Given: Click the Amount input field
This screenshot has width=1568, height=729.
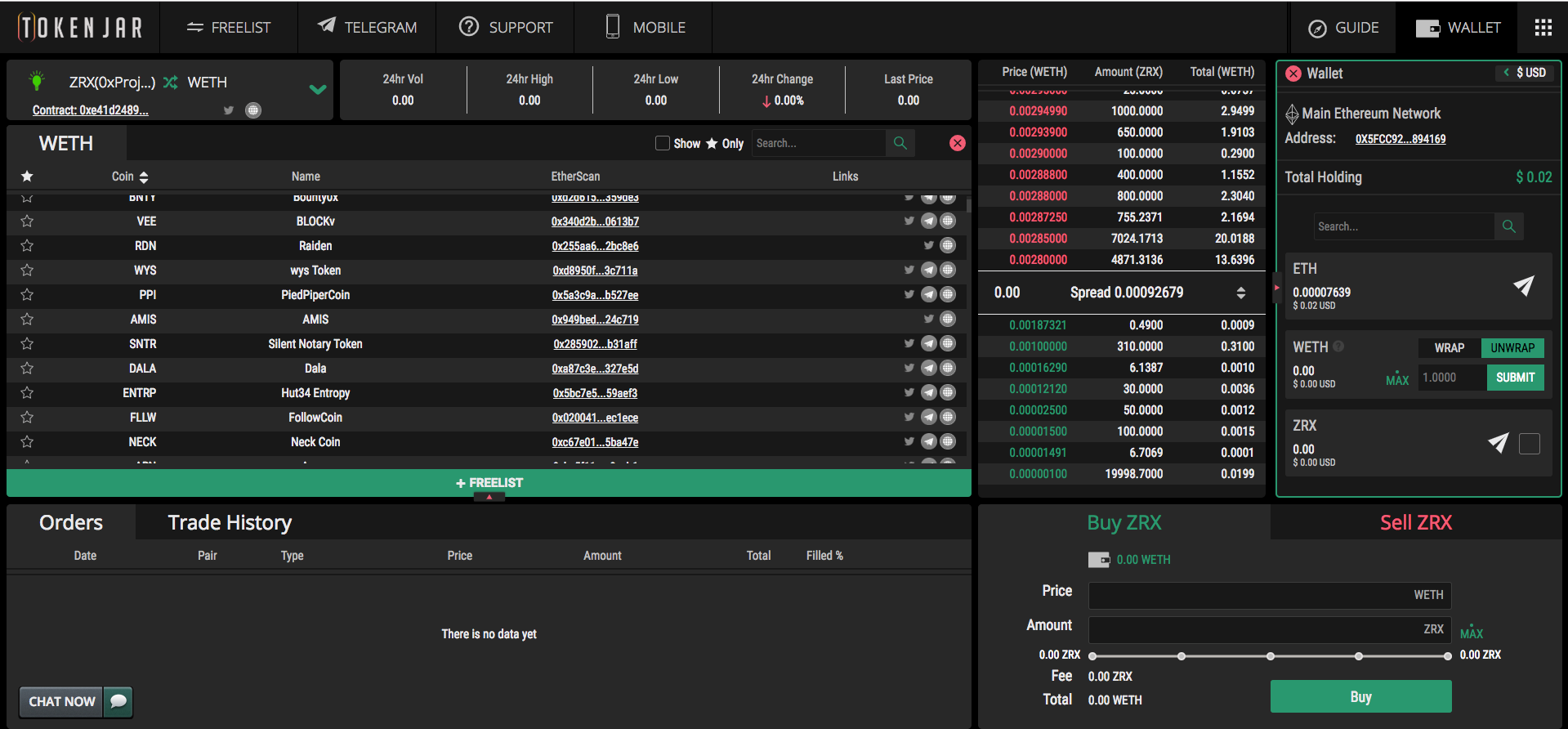Looking at the screenshot, I should pyautogui.click(x=1270, y=629).
